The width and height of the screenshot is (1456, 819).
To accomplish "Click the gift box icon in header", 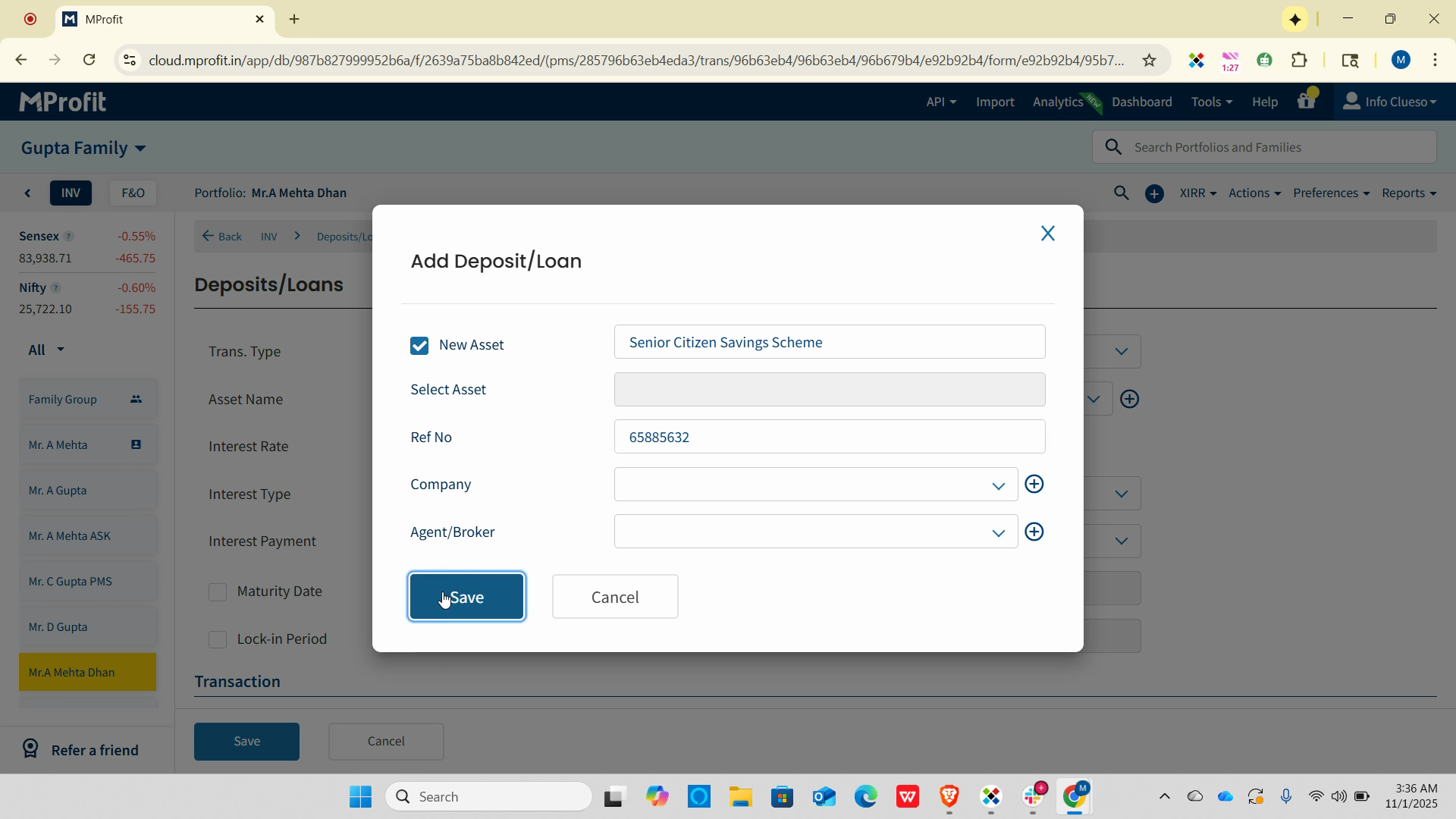I will (1306, 101).
